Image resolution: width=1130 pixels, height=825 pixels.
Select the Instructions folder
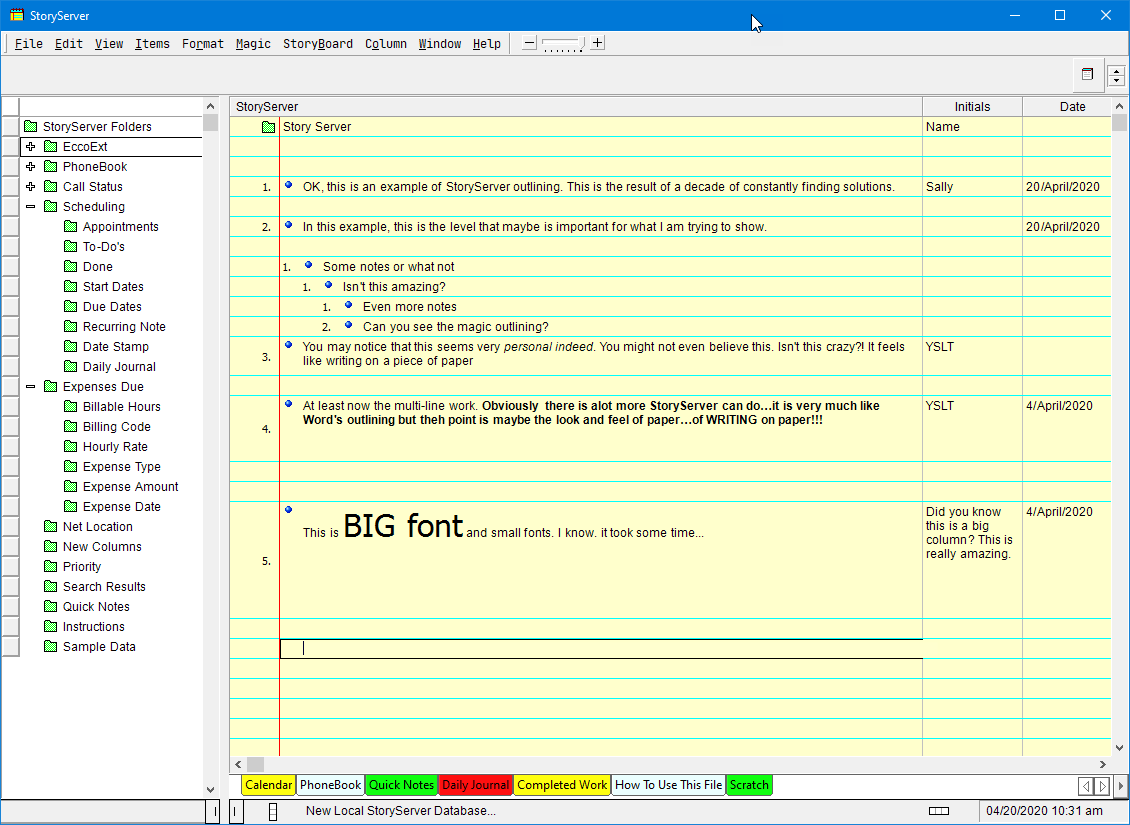pos(94,627)
